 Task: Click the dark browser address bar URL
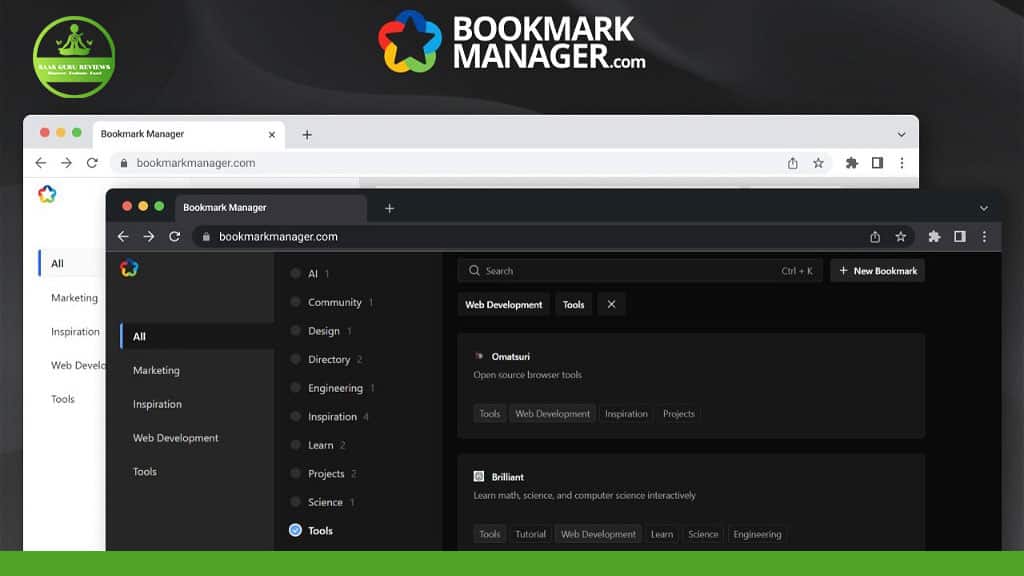click(x=278, y=236)
